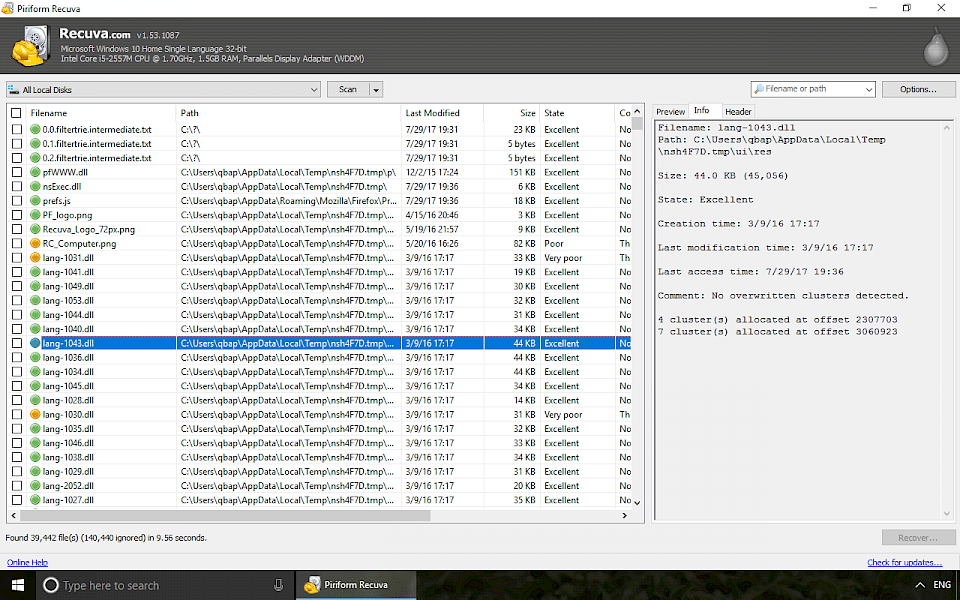Image resolution: width=960 pixels, height=600 pixels.
Task: Click the file list's scroll-down arrow
Action: [637, 503]
